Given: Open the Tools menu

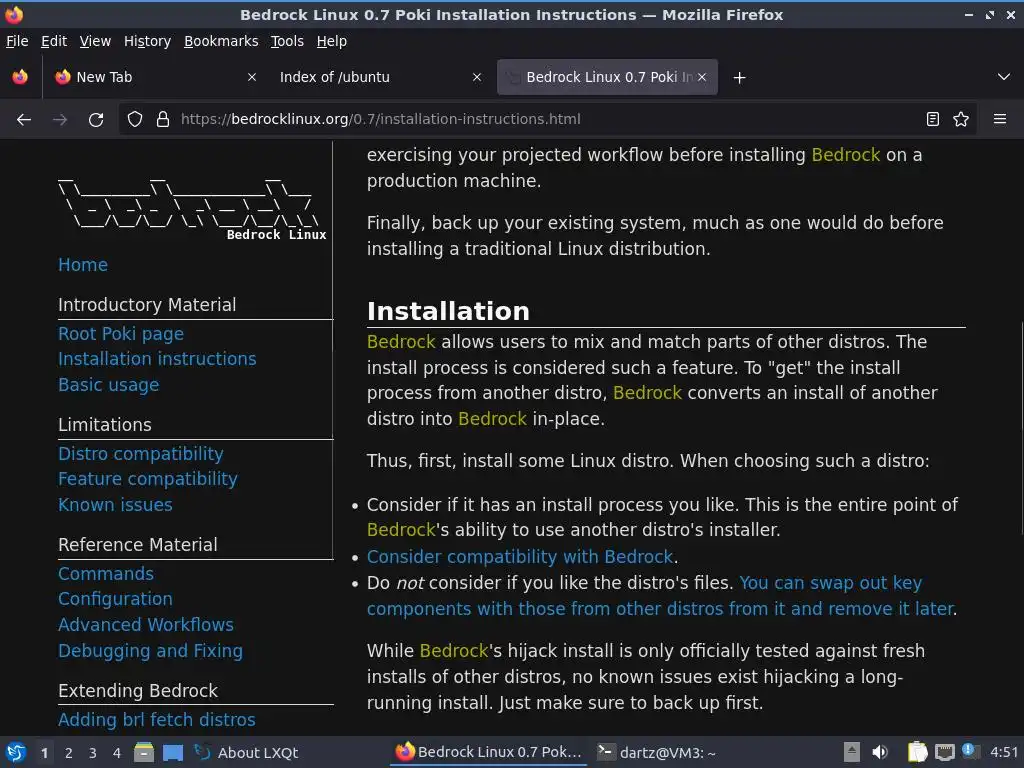Looking at the screenshot, I should [x=287, y=41].
